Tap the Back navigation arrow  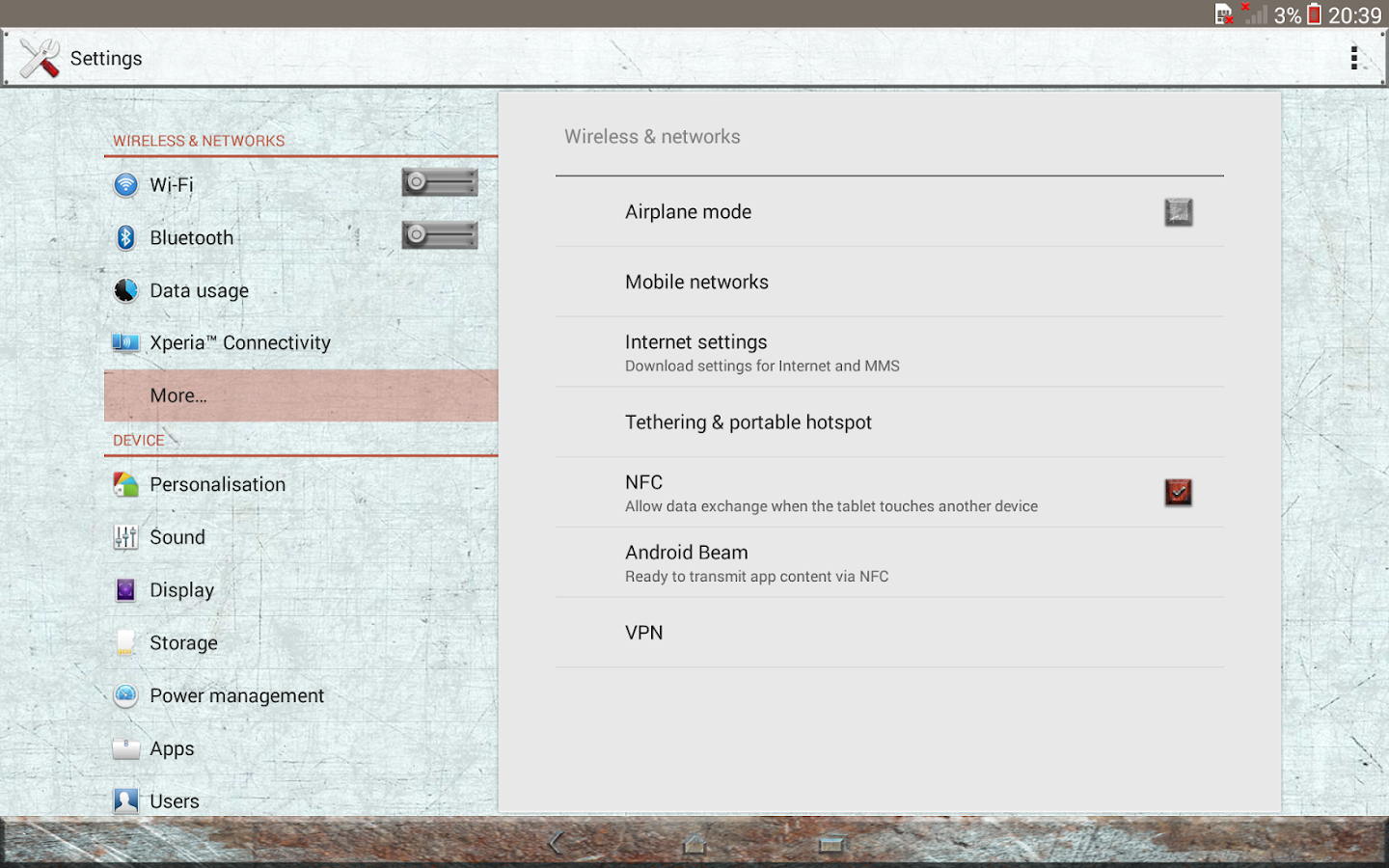[556, 843]
